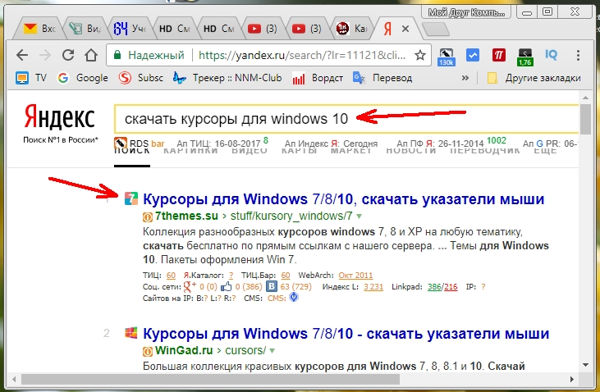
Task: Switch to the first HD См tab
Action: [x=174, y=29]
